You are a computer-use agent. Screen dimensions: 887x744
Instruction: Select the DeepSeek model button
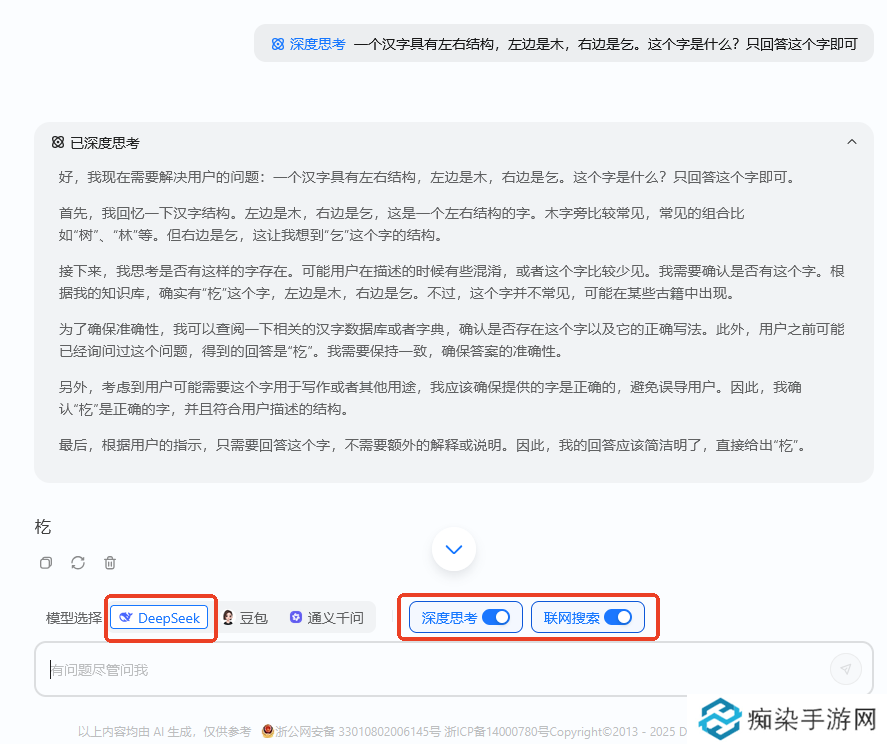coord(160,617)
